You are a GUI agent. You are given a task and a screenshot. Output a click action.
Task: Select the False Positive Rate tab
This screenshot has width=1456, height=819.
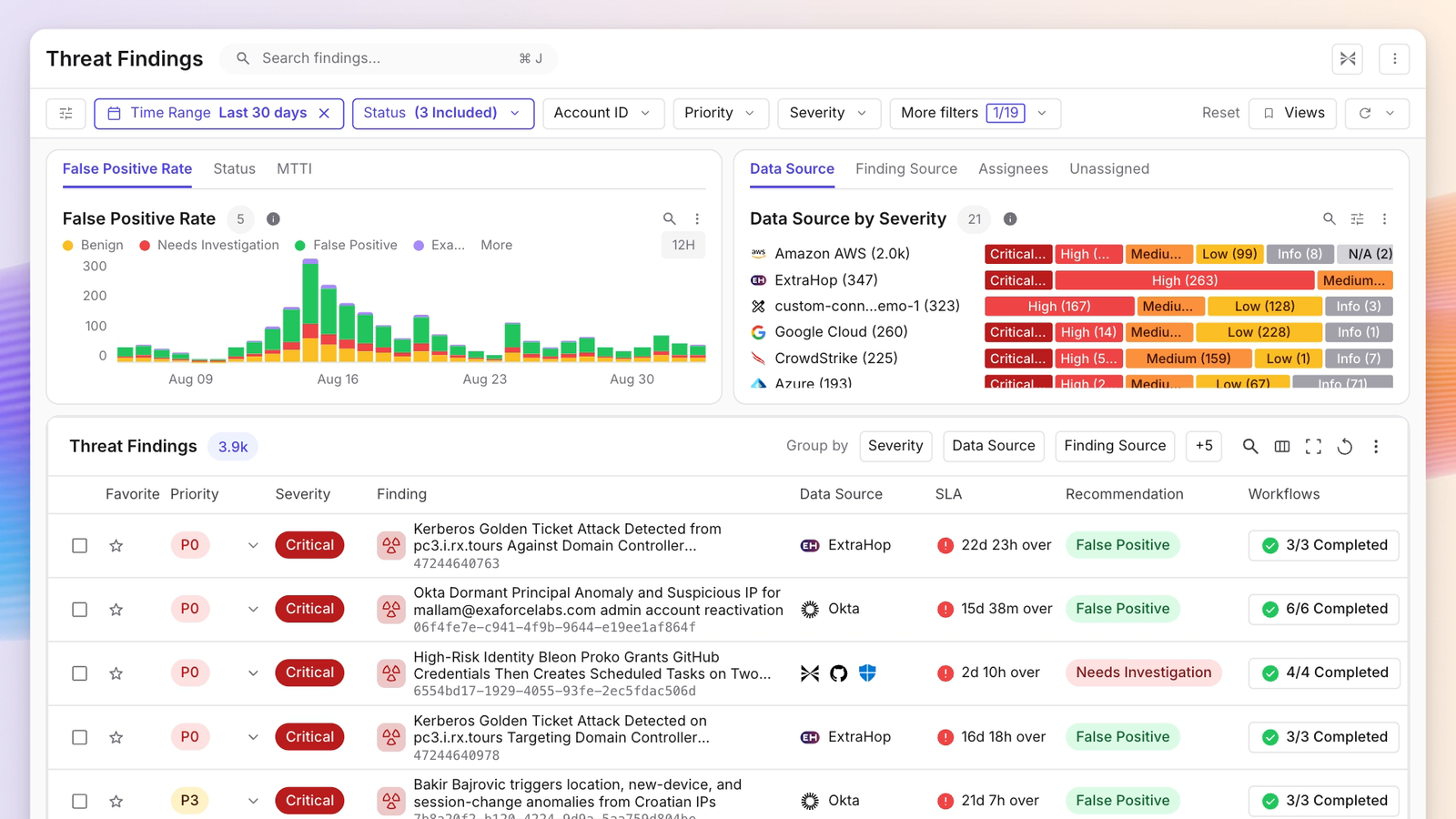127,169
